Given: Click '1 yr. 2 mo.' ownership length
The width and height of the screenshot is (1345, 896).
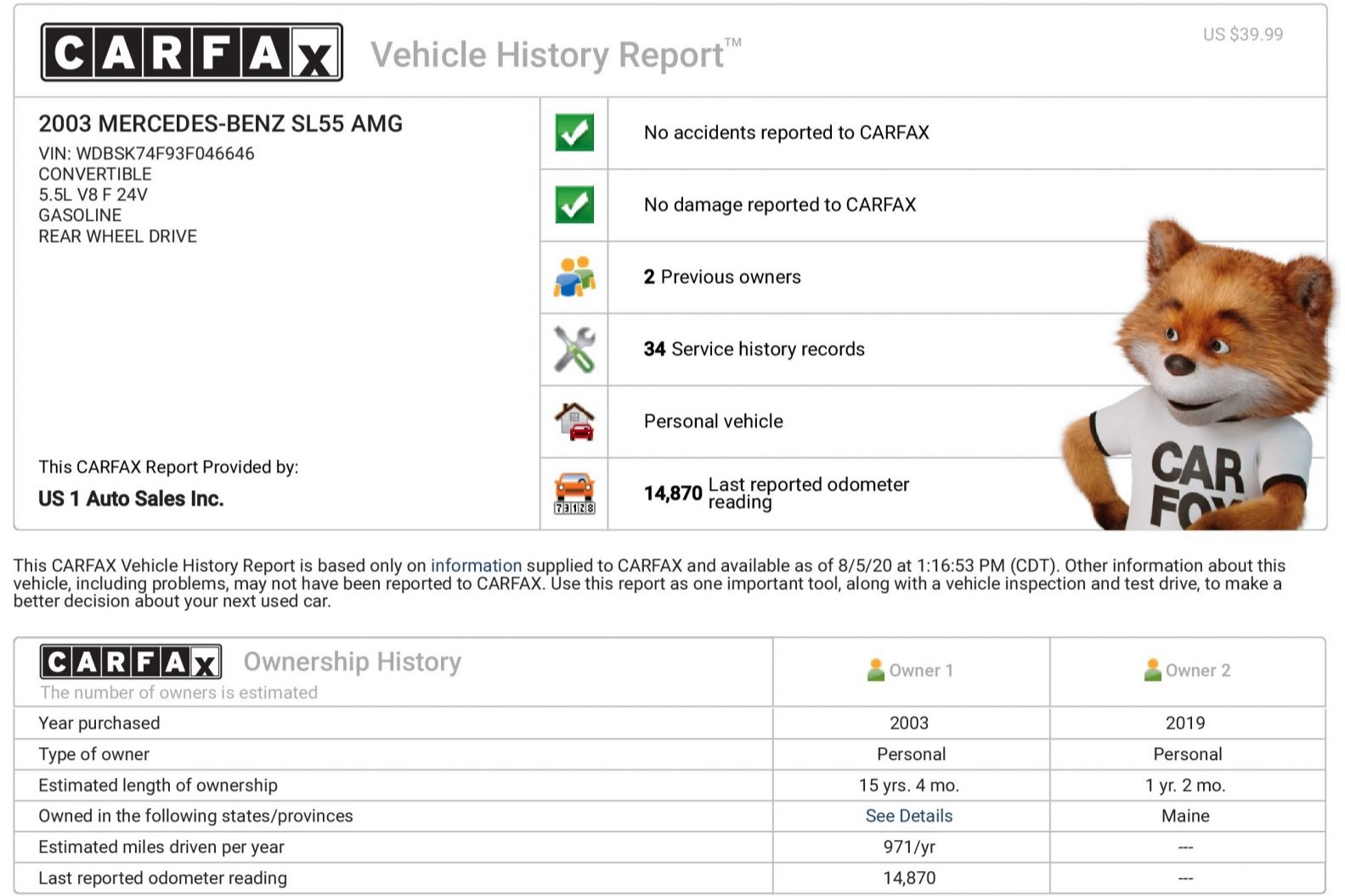Looking at the screenshot, I should coord(1185,786).
